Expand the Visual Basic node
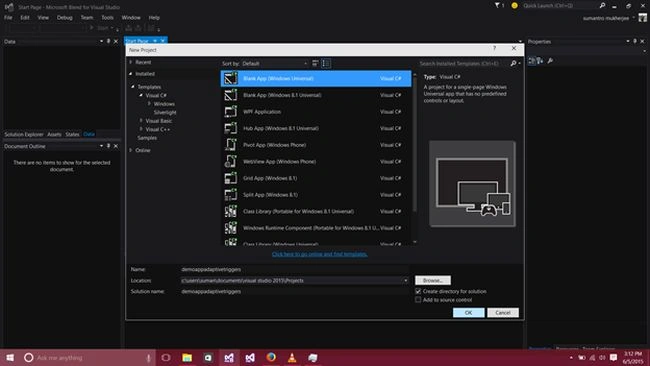The image size is (650, 366). click(141, 121)
